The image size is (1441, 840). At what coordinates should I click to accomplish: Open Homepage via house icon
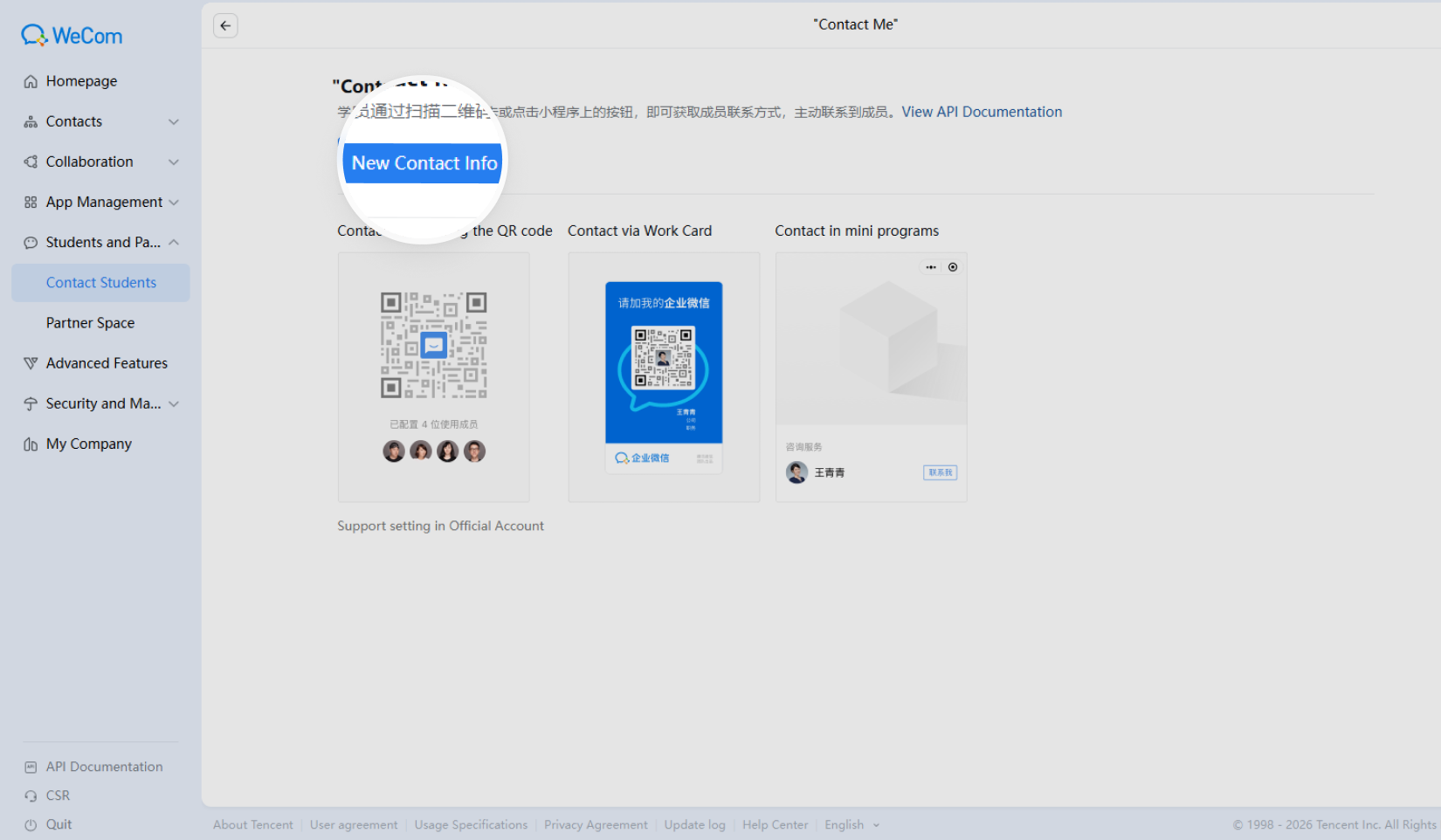click(x=31, y=81)
